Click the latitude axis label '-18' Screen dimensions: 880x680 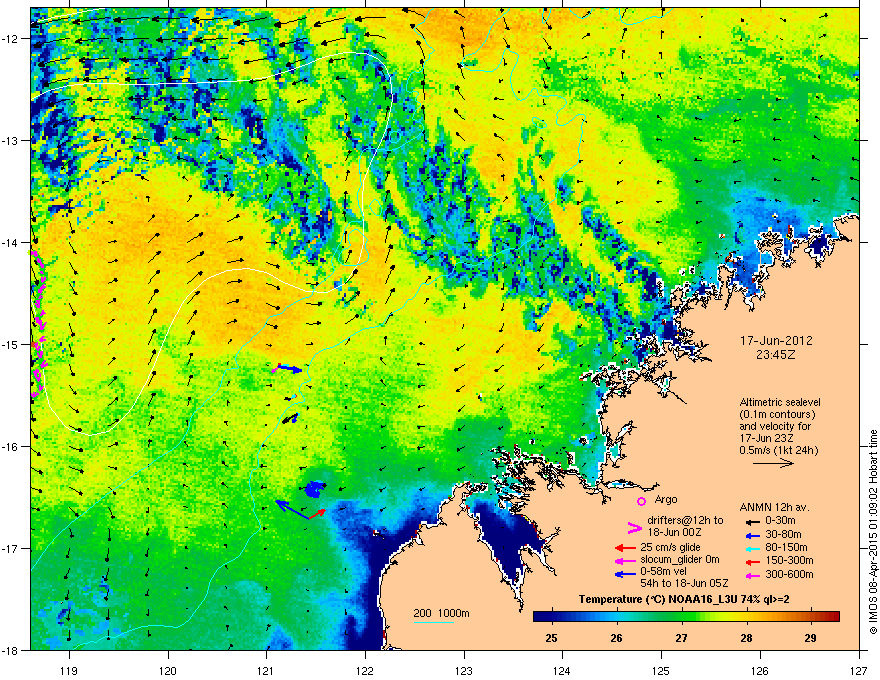pyautogui.click(x=11, y=650)
